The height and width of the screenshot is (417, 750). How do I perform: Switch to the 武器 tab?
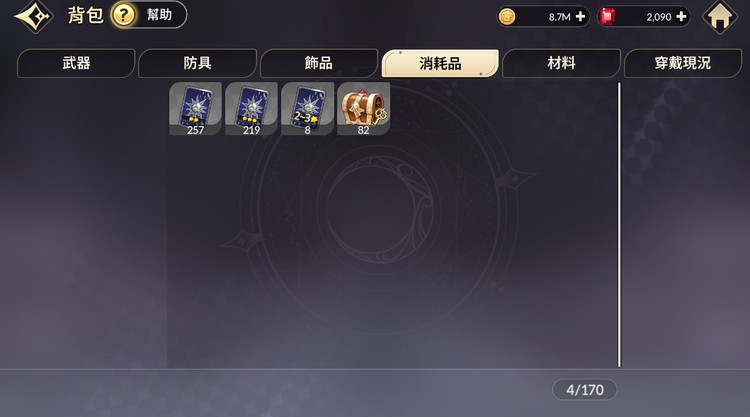pyautogui.click(x=76, y=63)
